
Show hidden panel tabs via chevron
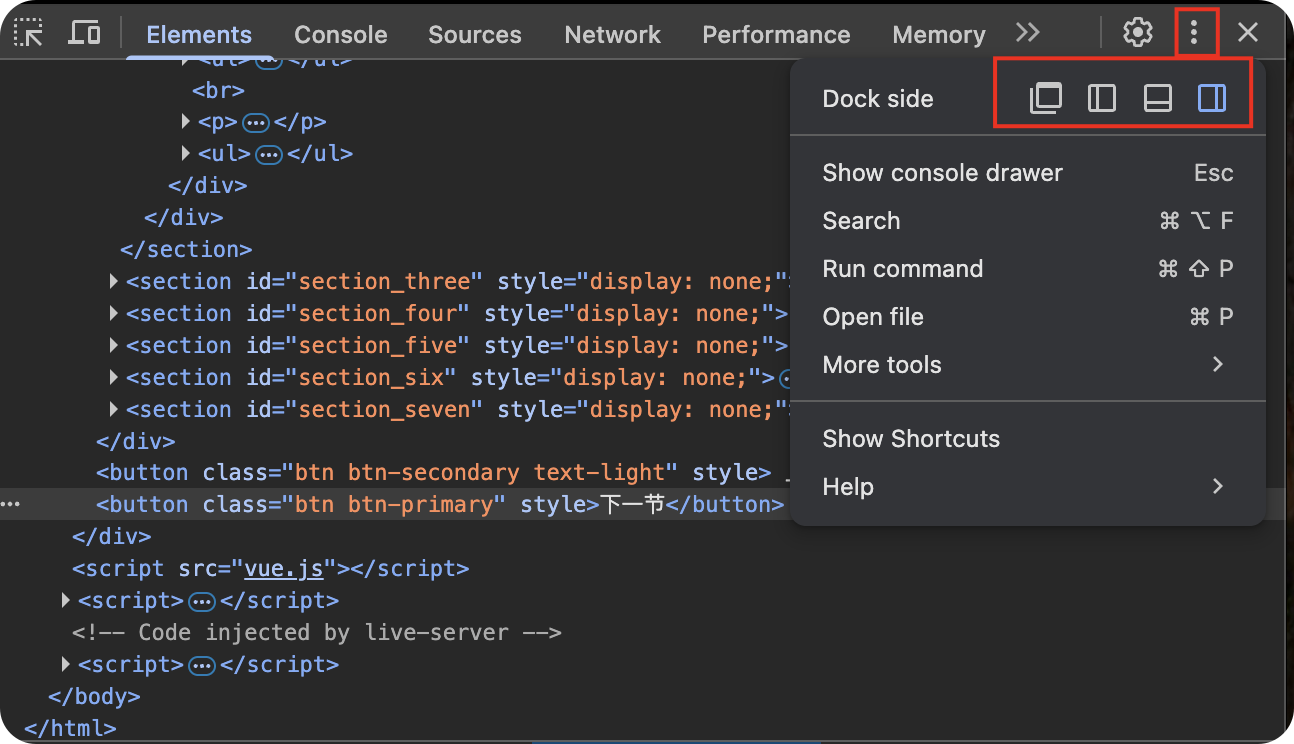(x=1028, y=32)
